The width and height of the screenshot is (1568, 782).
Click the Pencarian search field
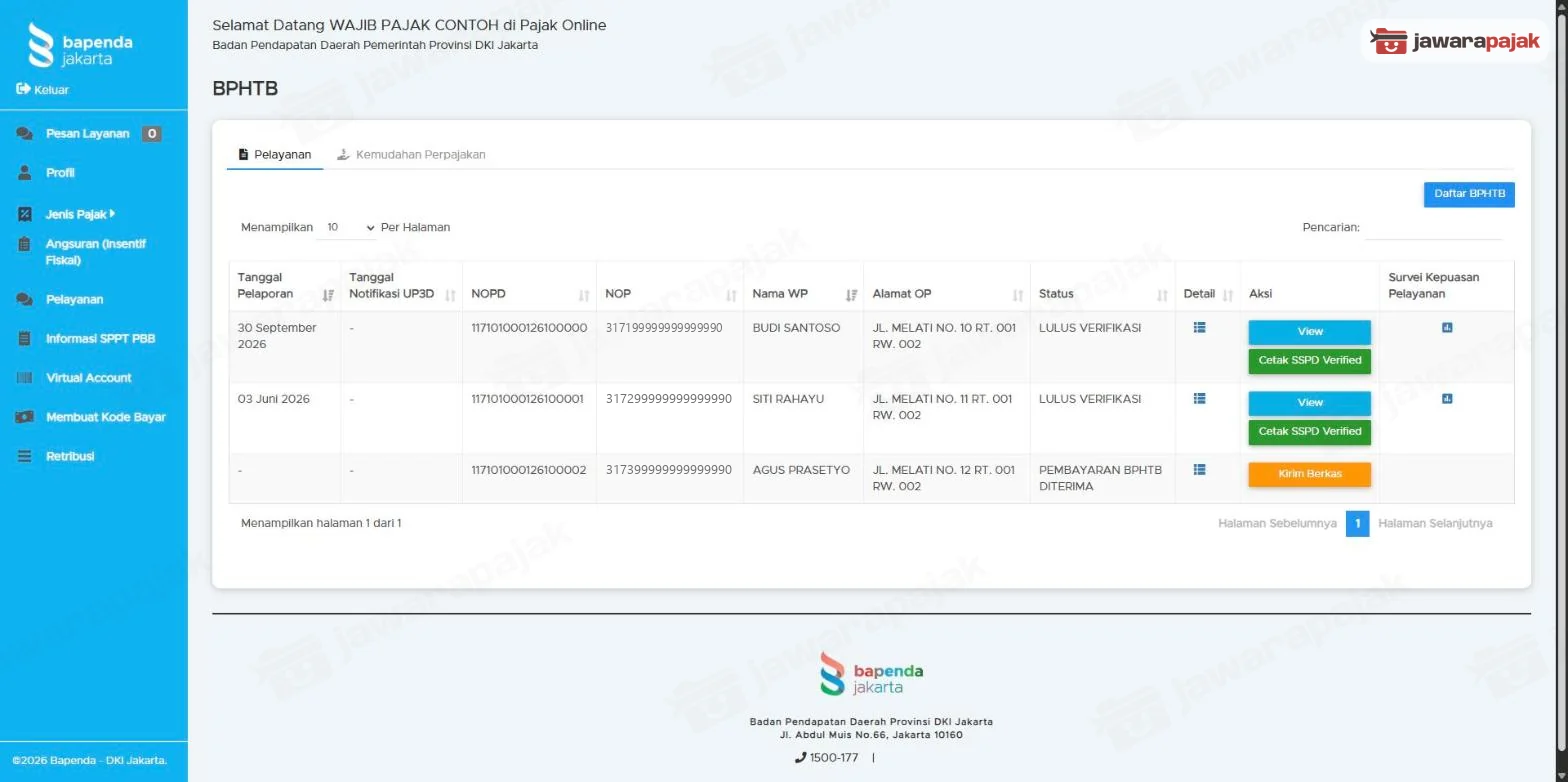tap(1434, 228)
